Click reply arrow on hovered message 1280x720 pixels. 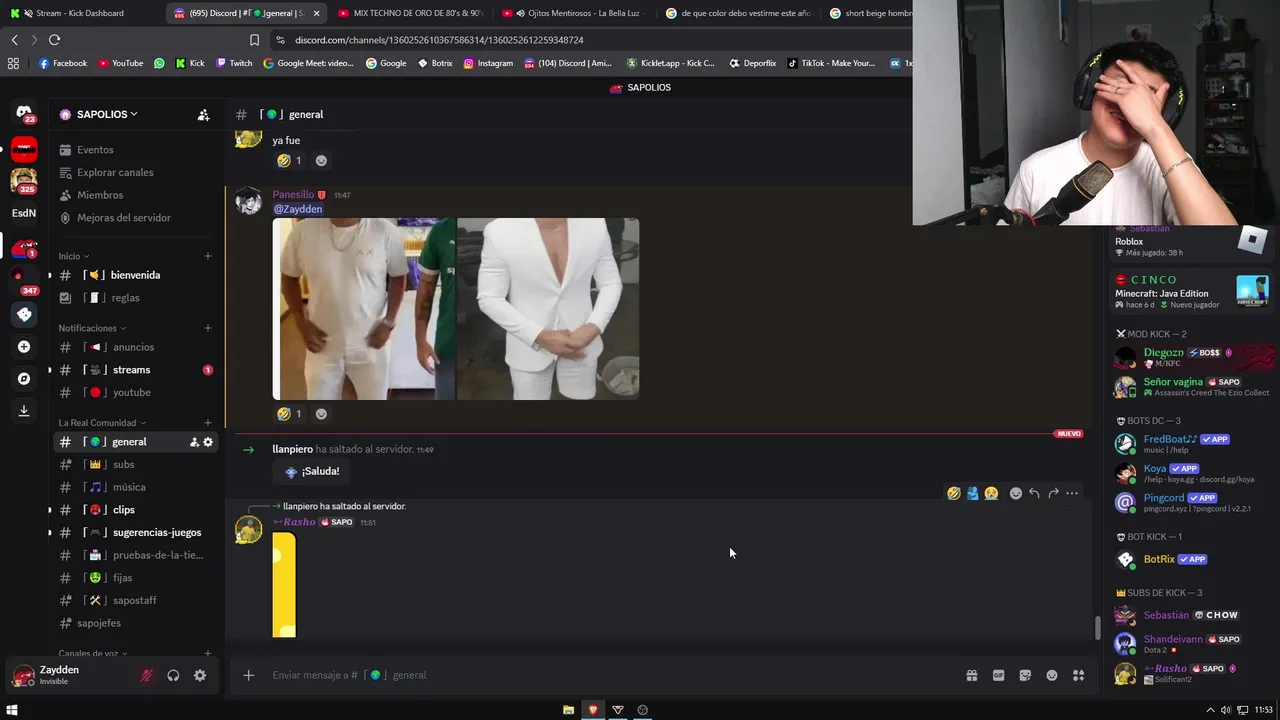click(1034, 493)
